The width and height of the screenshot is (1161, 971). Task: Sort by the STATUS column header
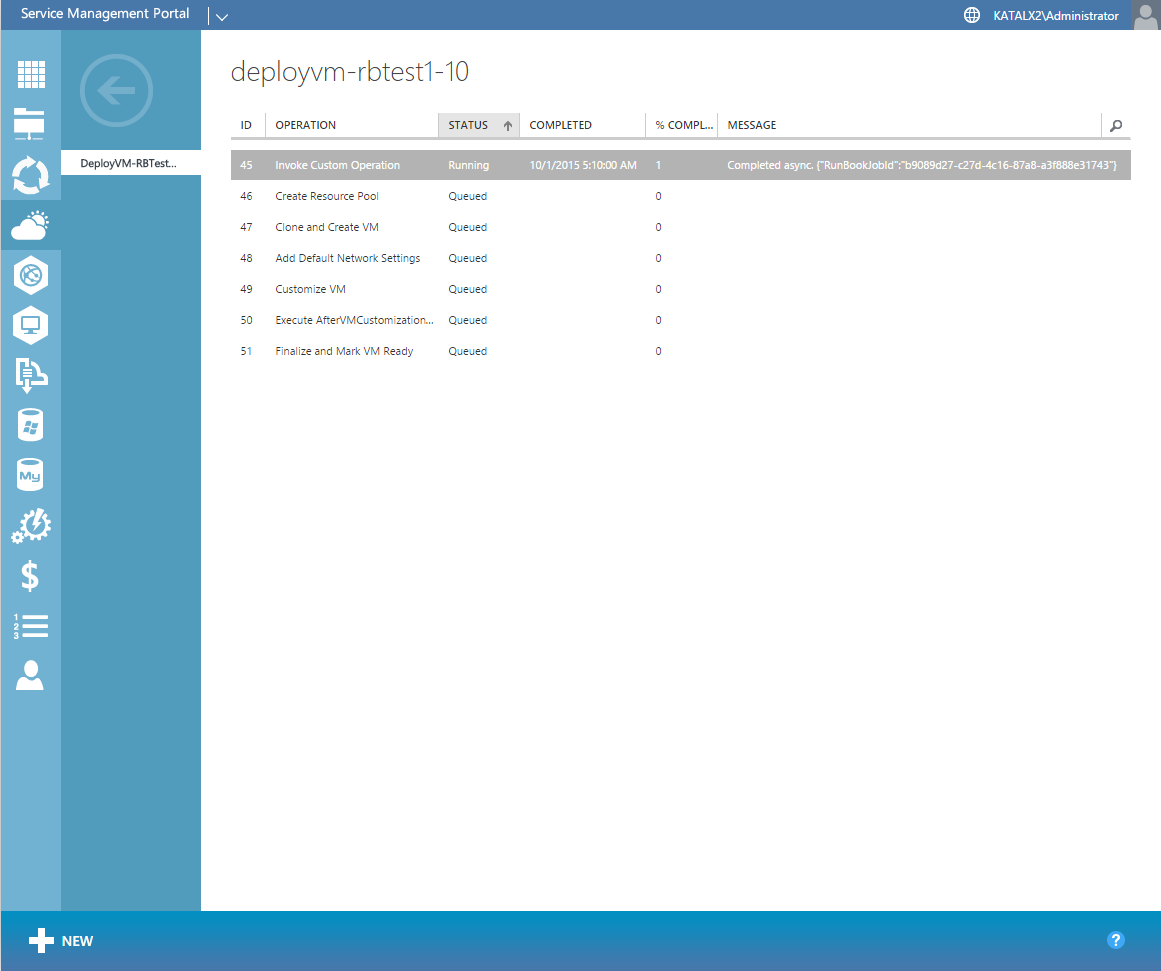[x=479, y=125]
